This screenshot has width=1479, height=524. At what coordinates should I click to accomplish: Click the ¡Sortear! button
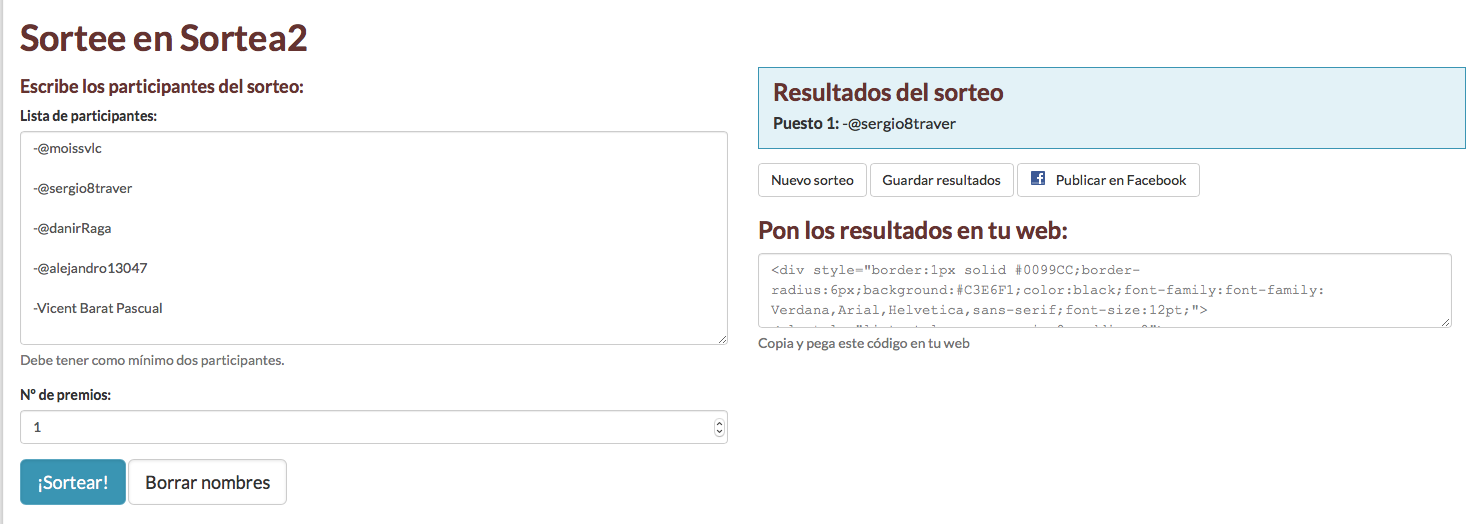pyautogui.click(x=73, y=482)
